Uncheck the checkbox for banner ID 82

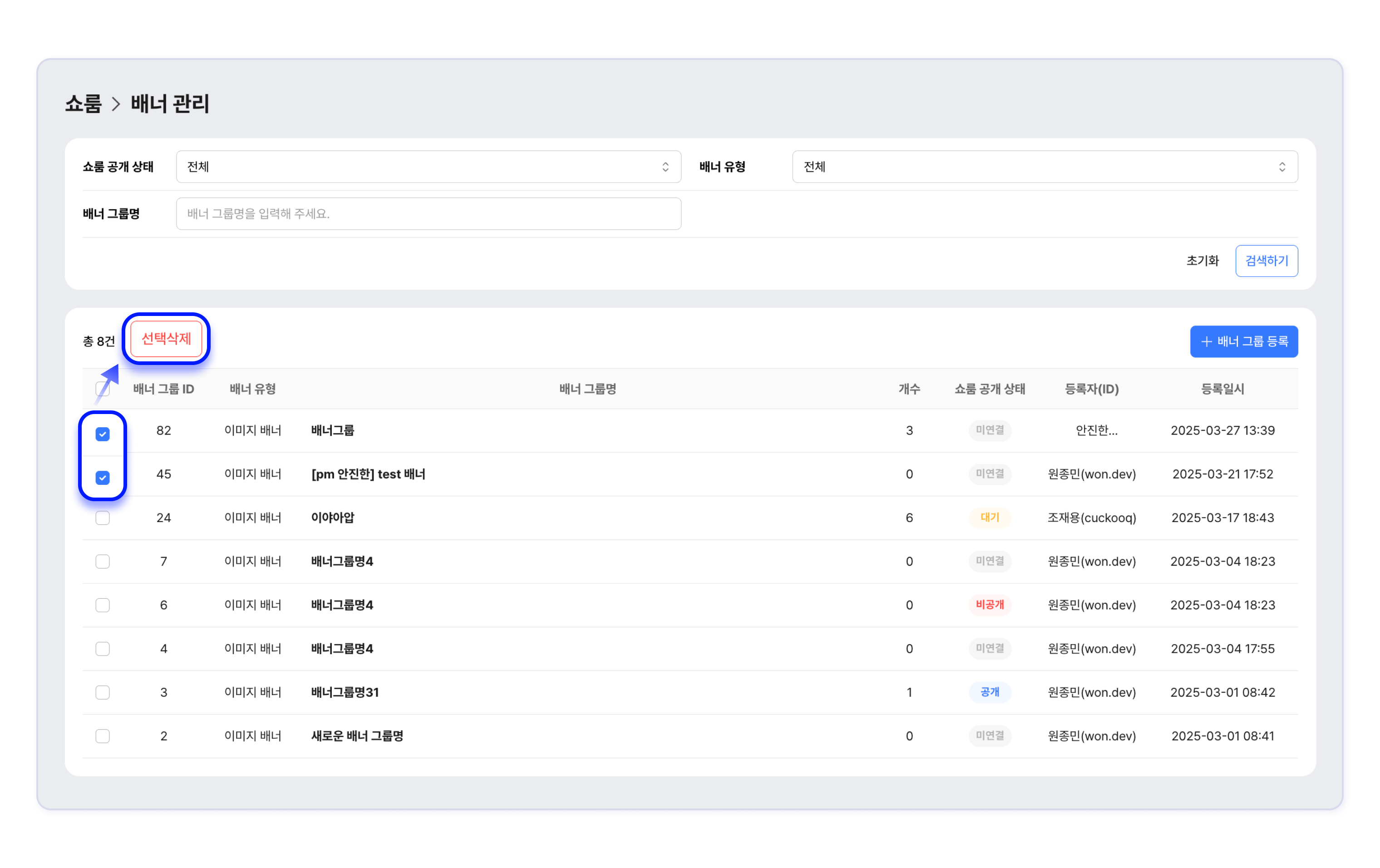point(103,434)
